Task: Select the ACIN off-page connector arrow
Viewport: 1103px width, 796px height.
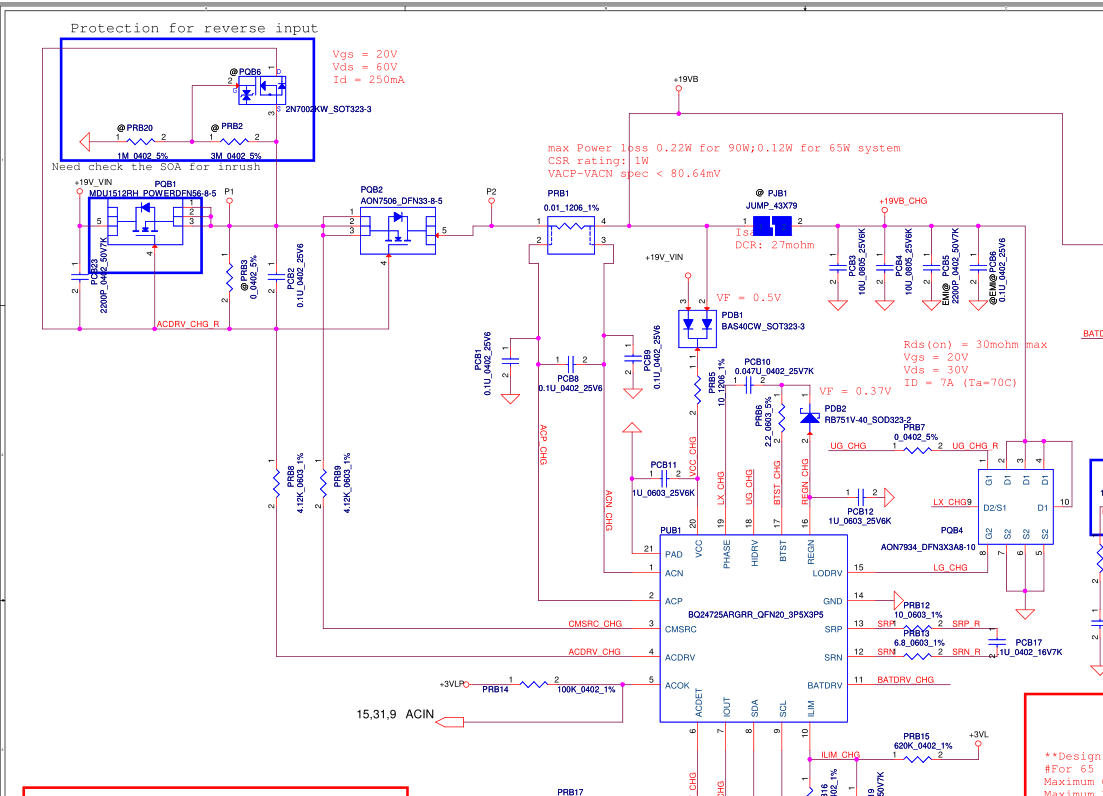Action: 450,721
